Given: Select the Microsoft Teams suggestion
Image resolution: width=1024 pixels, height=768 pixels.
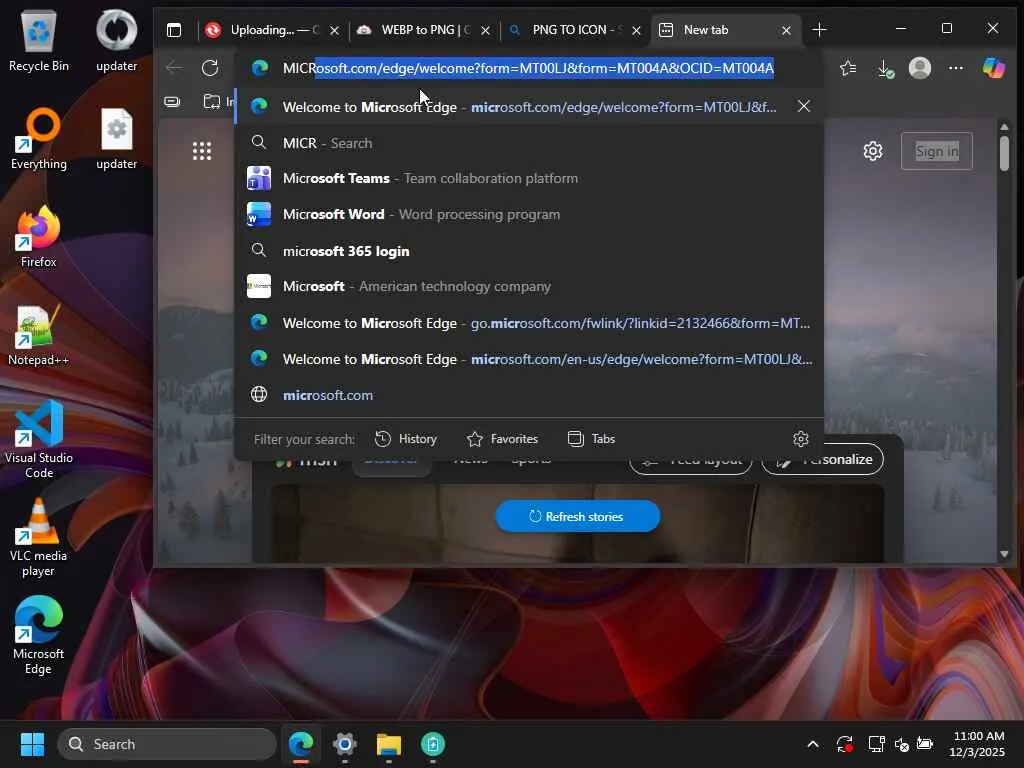Looking at the screenshot, I should coord(529,178).
